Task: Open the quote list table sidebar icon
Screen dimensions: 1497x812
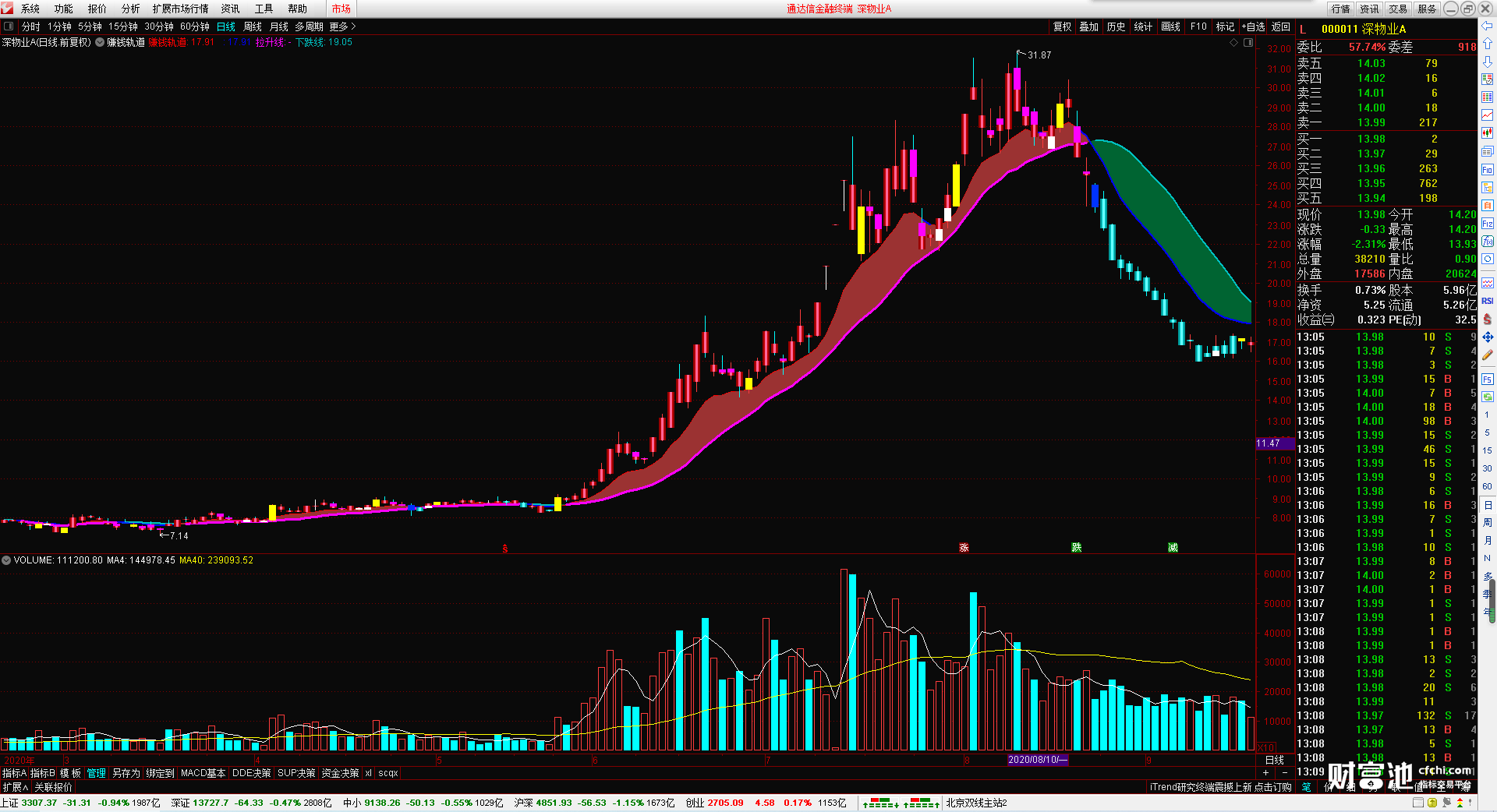Action: (1487, 97)
